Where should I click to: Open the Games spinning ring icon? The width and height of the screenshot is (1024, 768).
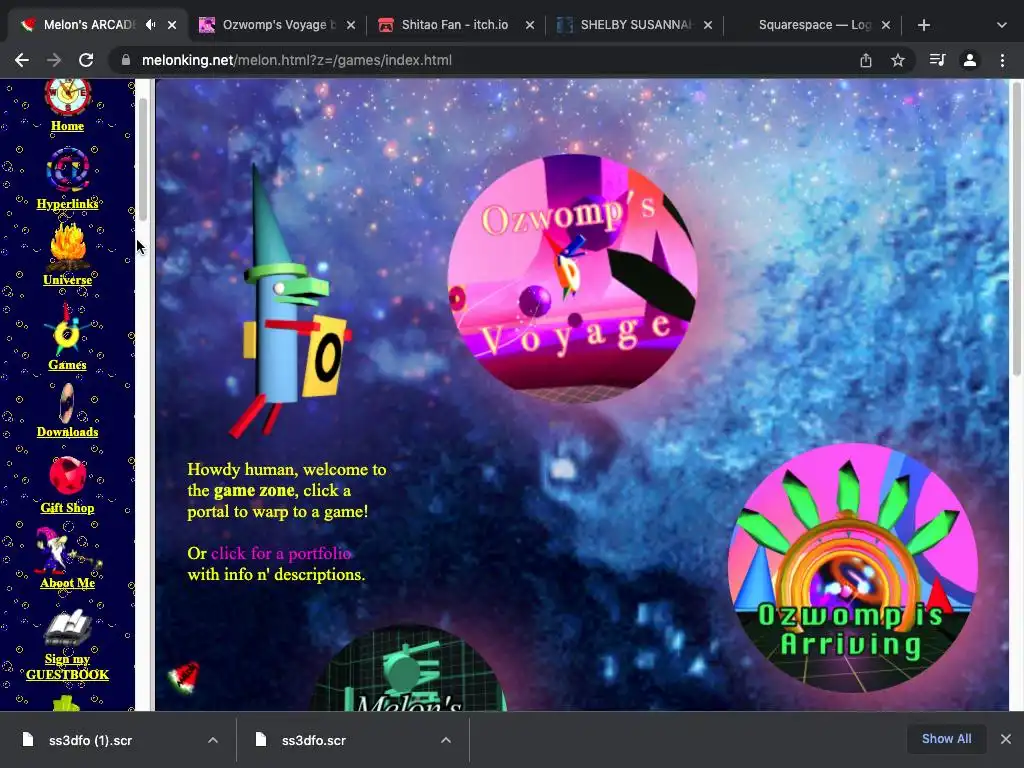67,330
